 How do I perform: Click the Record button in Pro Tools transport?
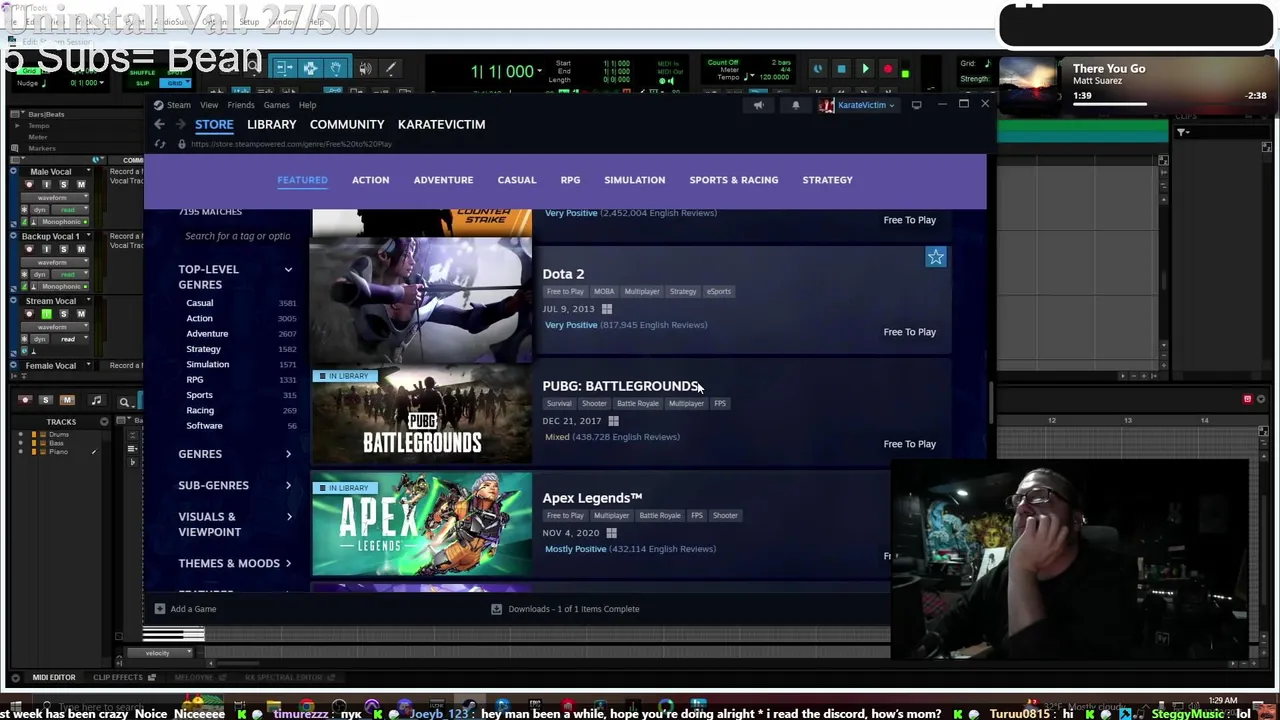(x=888, y=69)
